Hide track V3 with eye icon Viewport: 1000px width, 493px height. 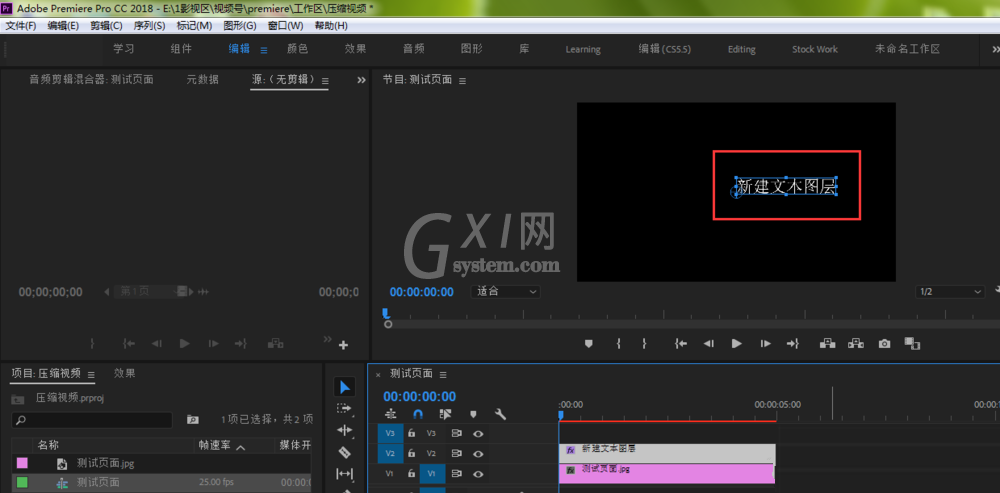click(x=478, y=433)
